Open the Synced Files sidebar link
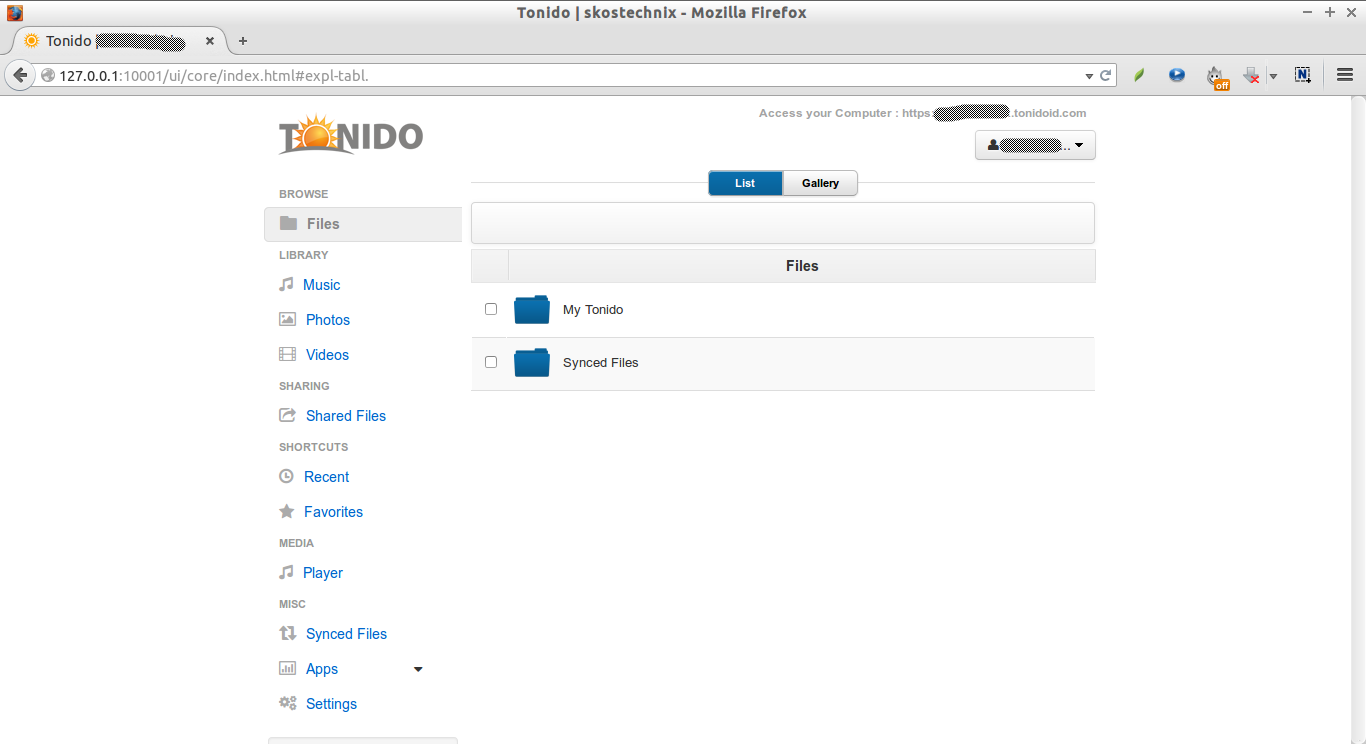The height and width of the screenshot is (744, 1366). click(x=346, y=634)
